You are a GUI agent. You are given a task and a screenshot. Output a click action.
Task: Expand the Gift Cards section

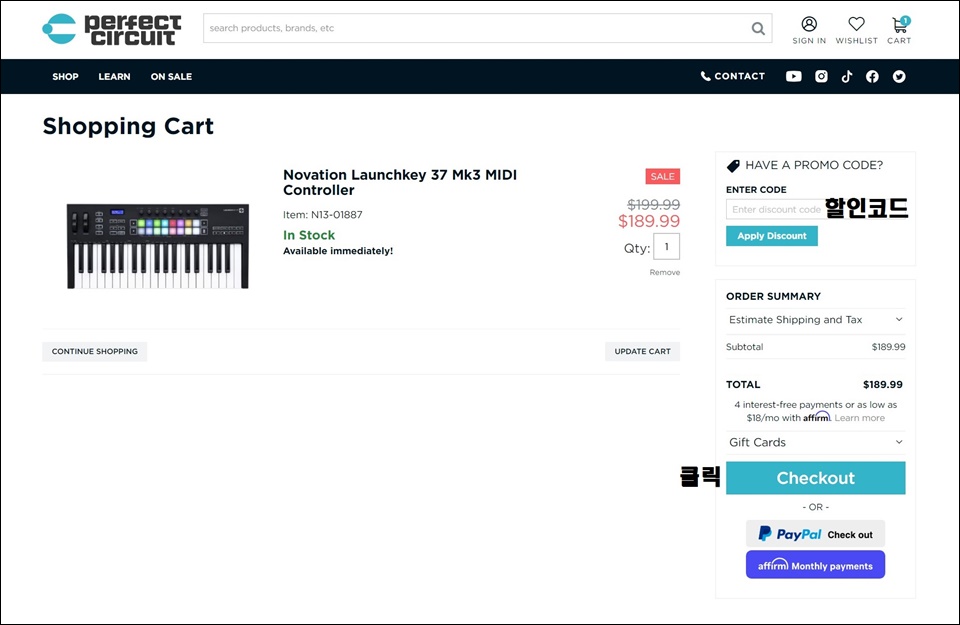click(x=816, y=442)
